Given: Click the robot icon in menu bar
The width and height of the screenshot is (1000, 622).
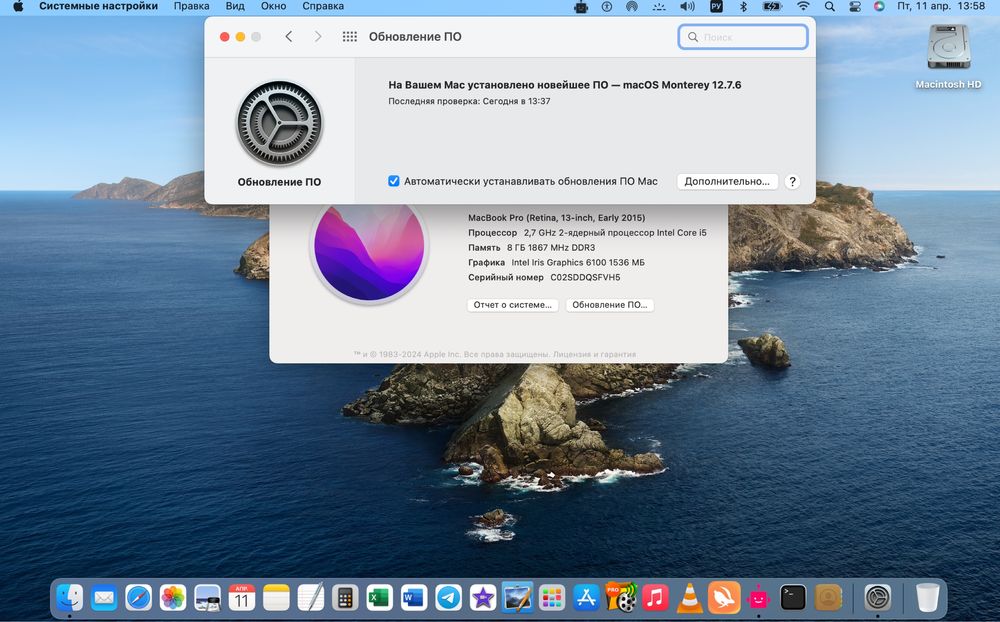Looking at the screenshot, I should [581, 6].
